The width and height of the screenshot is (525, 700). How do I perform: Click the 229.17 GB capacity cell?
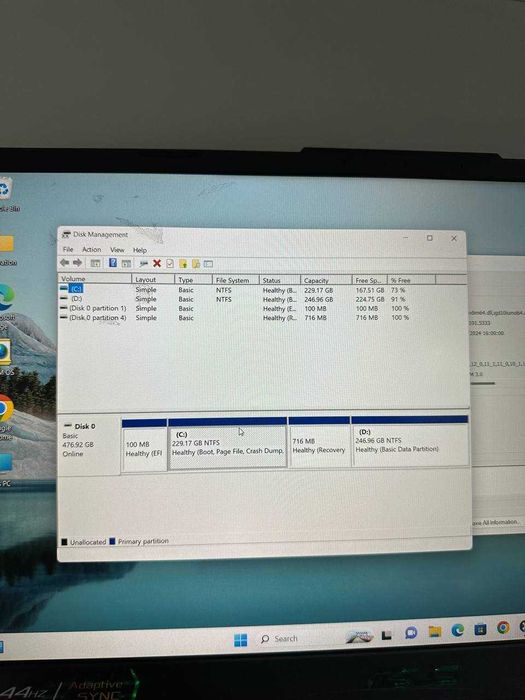pos(319,290)
